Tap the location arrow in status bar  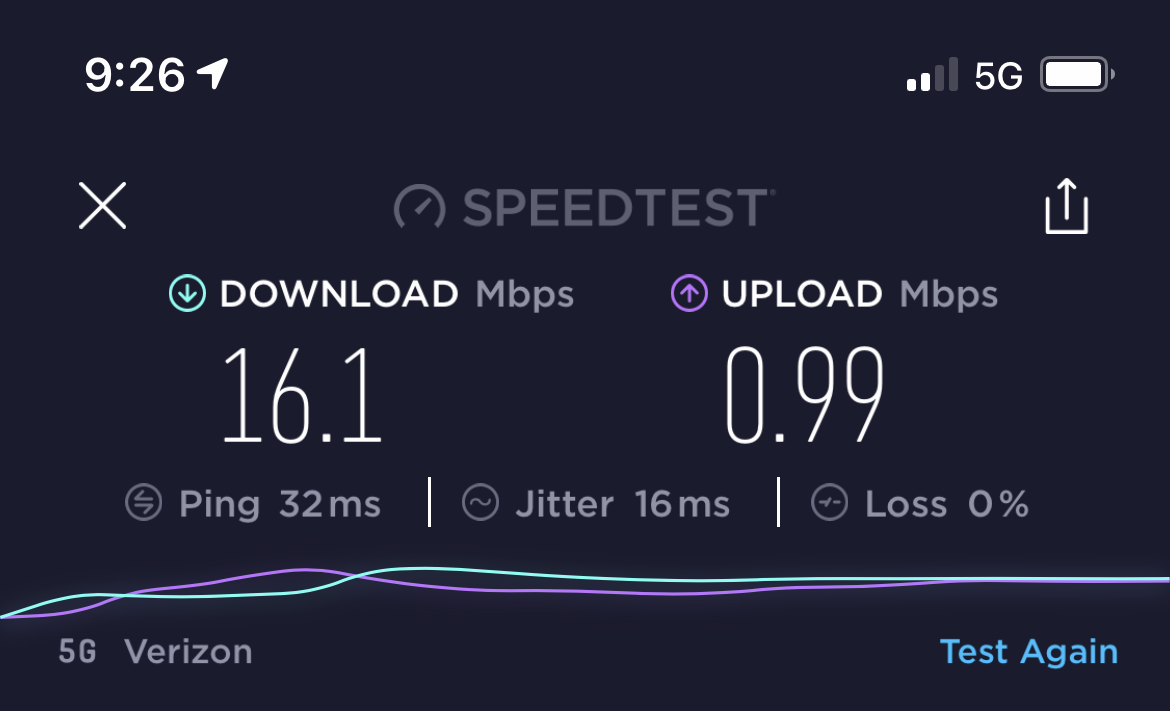[213, 73]
